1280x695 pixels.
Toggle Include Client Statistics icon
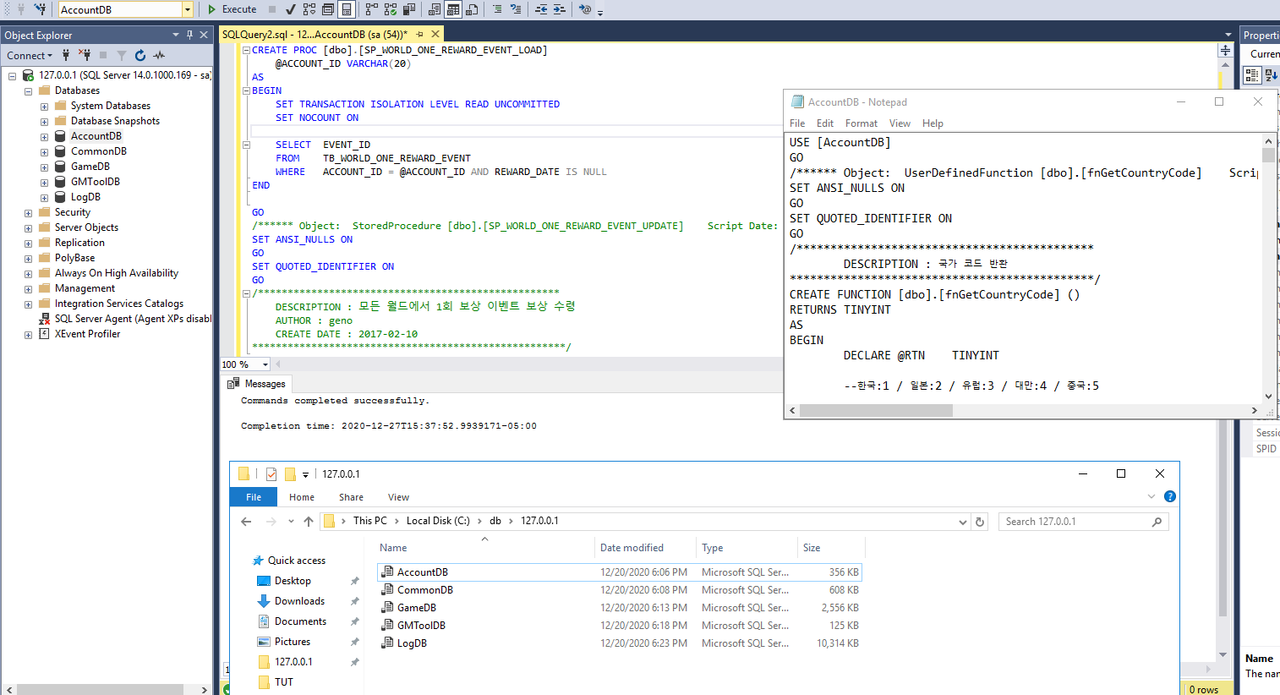(409, 9)
